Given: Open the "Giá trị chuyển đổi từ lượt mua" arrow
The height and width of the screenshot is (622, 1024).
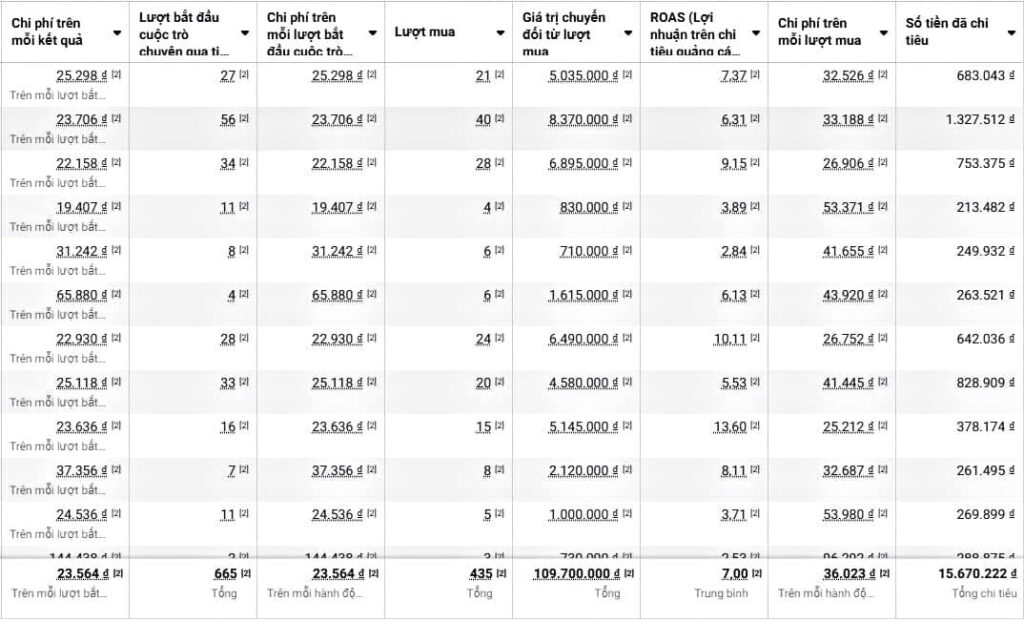Looking at the screenshot, I should coord(628,33).
